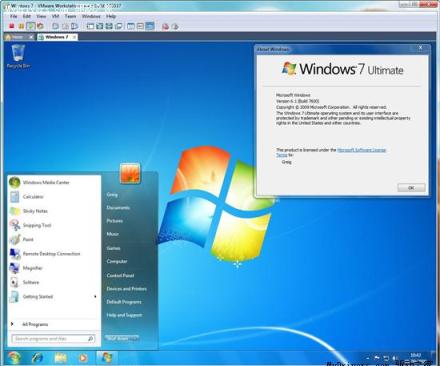Open the Snapshot Manager toolbar icon
The image size is (440, 366).
point(75,26)
